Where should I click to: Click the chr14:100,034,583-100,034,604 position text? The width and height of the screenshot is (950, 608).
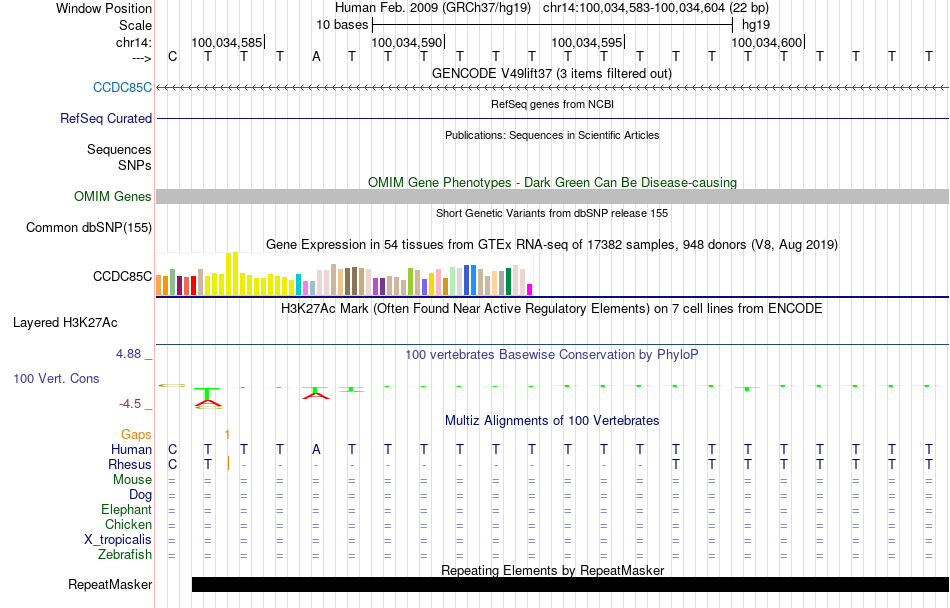[x=656, y=8]
